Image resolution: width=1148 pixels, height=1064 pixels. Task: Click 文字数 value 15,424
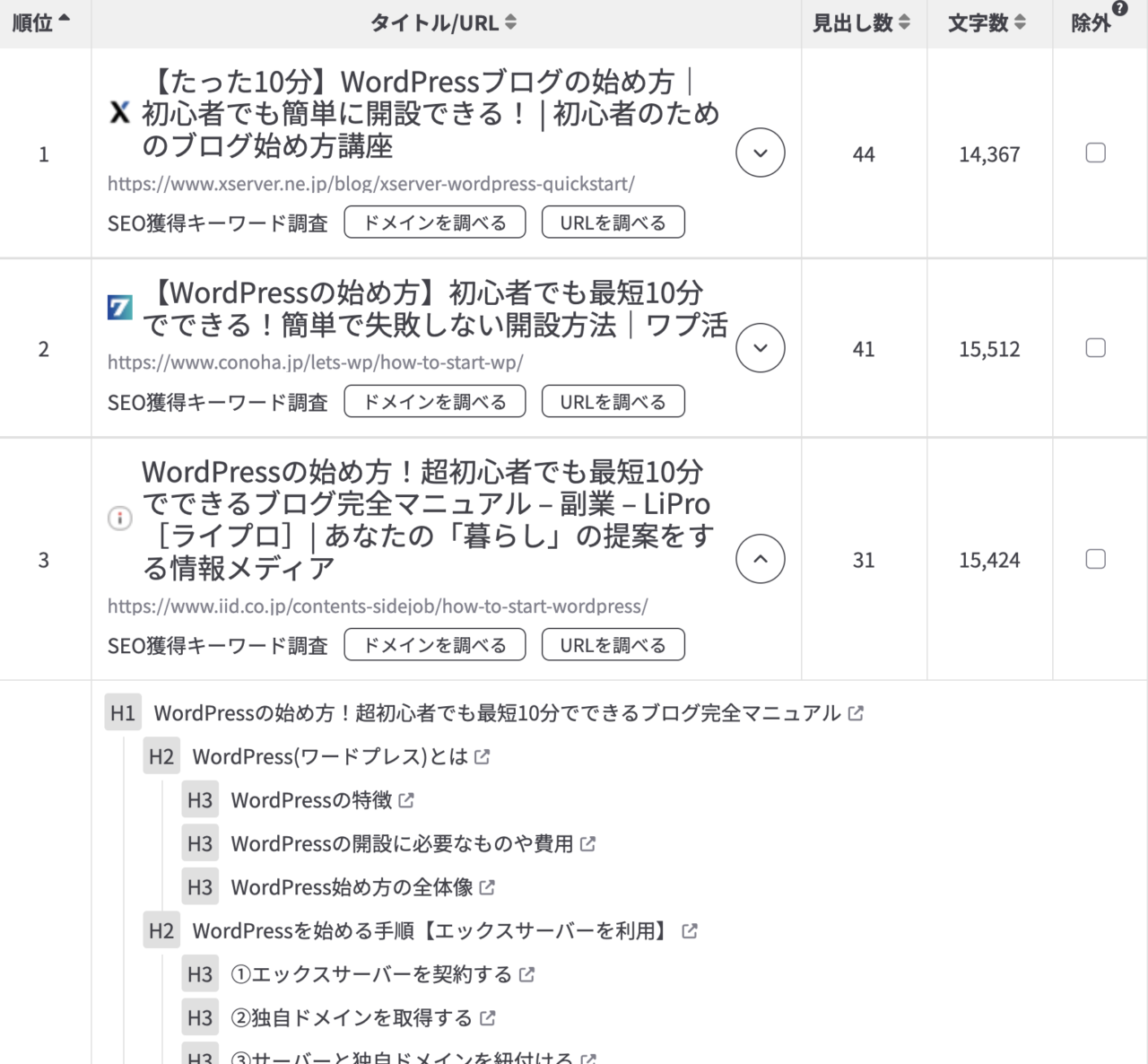(989, 561)
